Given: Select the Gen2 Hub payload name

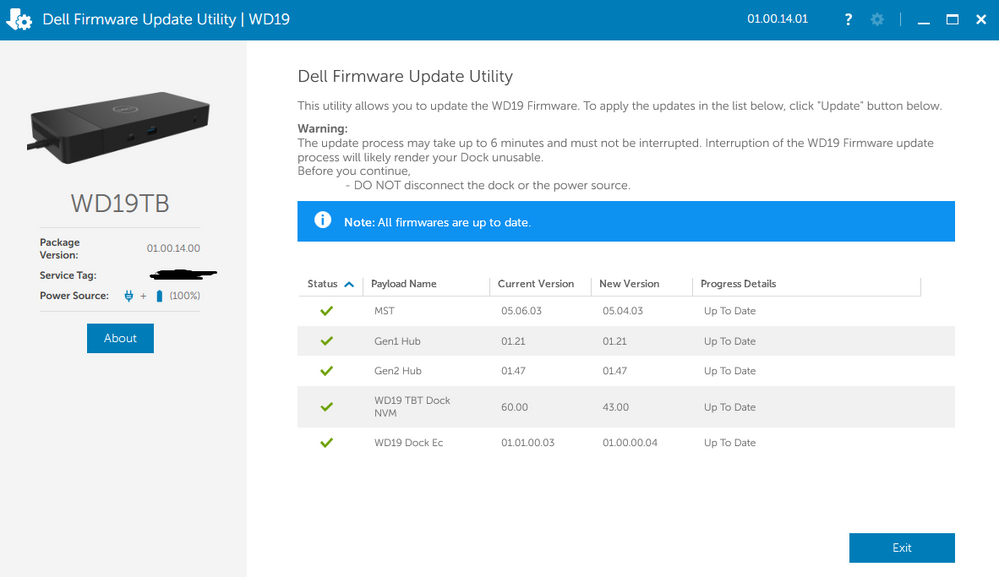Looking at the screenshot, I should coord(398,371).
